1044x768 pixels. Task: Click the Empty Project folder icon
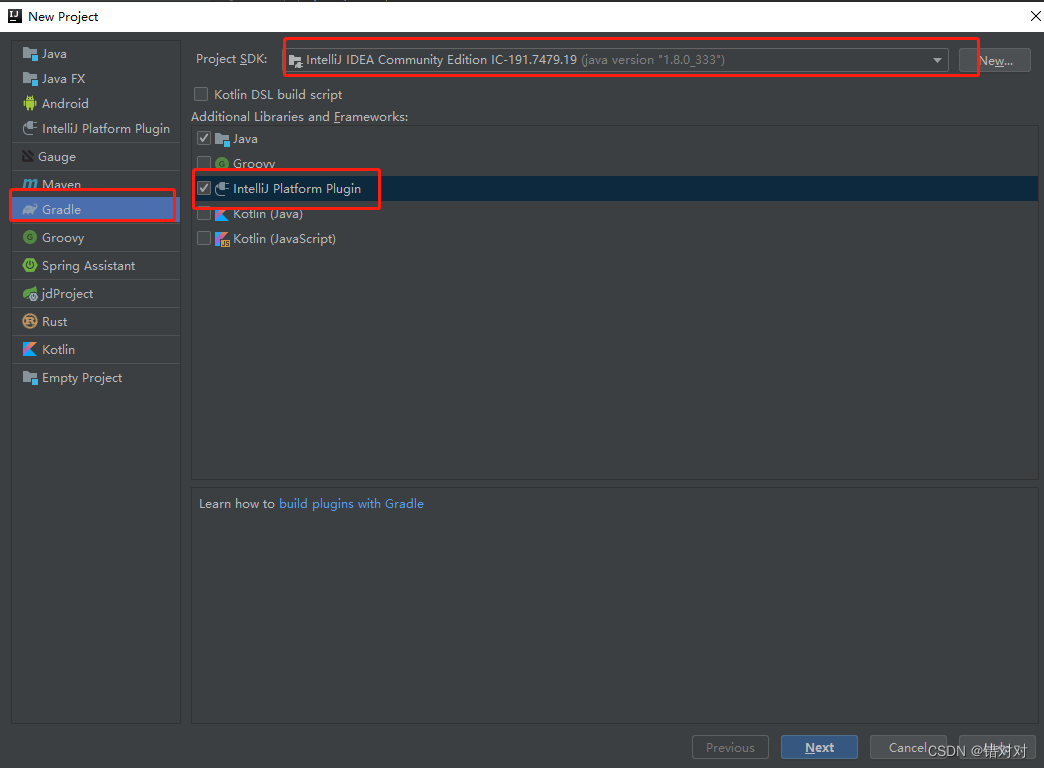click(x=30, y=378)
